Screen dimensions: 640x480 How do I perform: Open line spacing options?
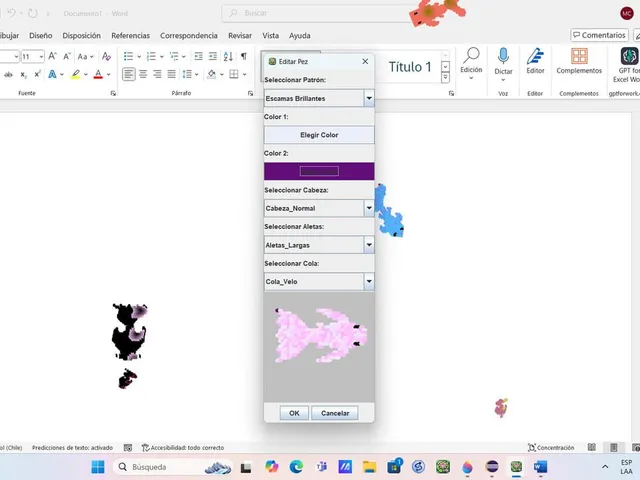tap(187, 74)
